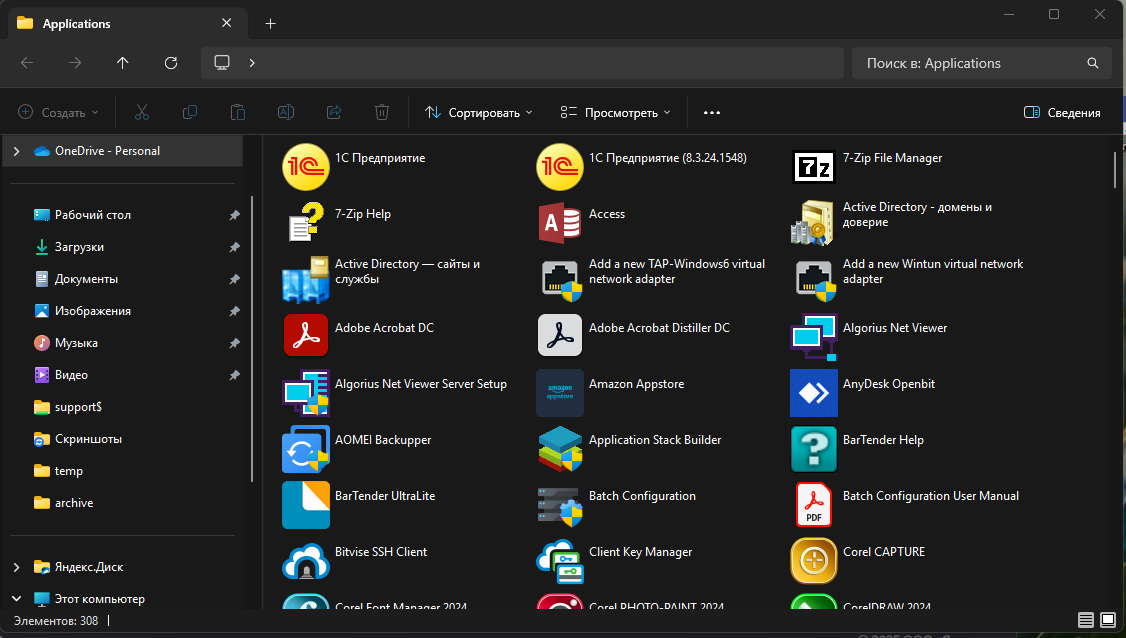The image size is (1126, 638).
Task: Select Add a new TAP-Windows6 adapter icon
Action: click(x=560, y=279)
